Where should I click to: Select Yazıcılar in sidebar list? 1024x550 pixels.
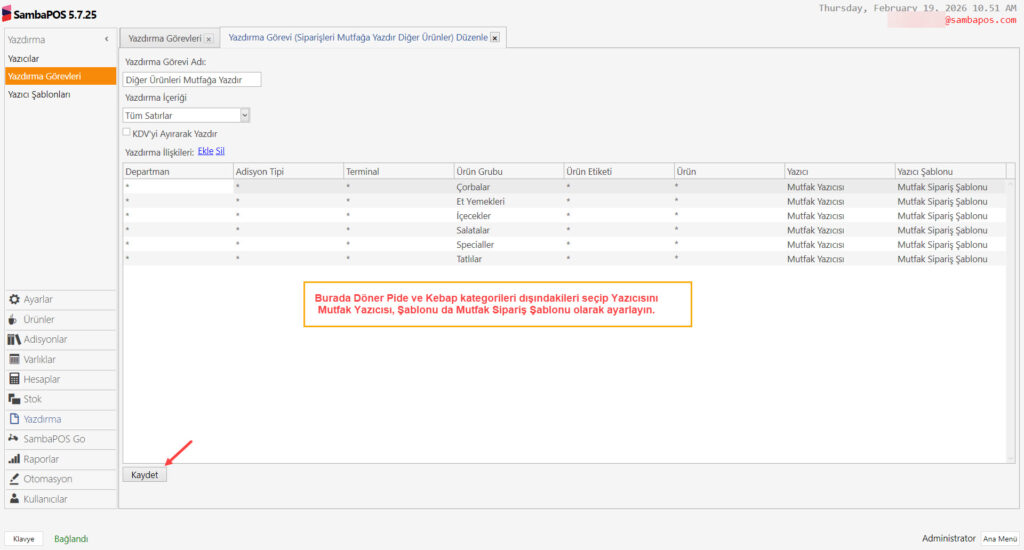pos(24,59)
